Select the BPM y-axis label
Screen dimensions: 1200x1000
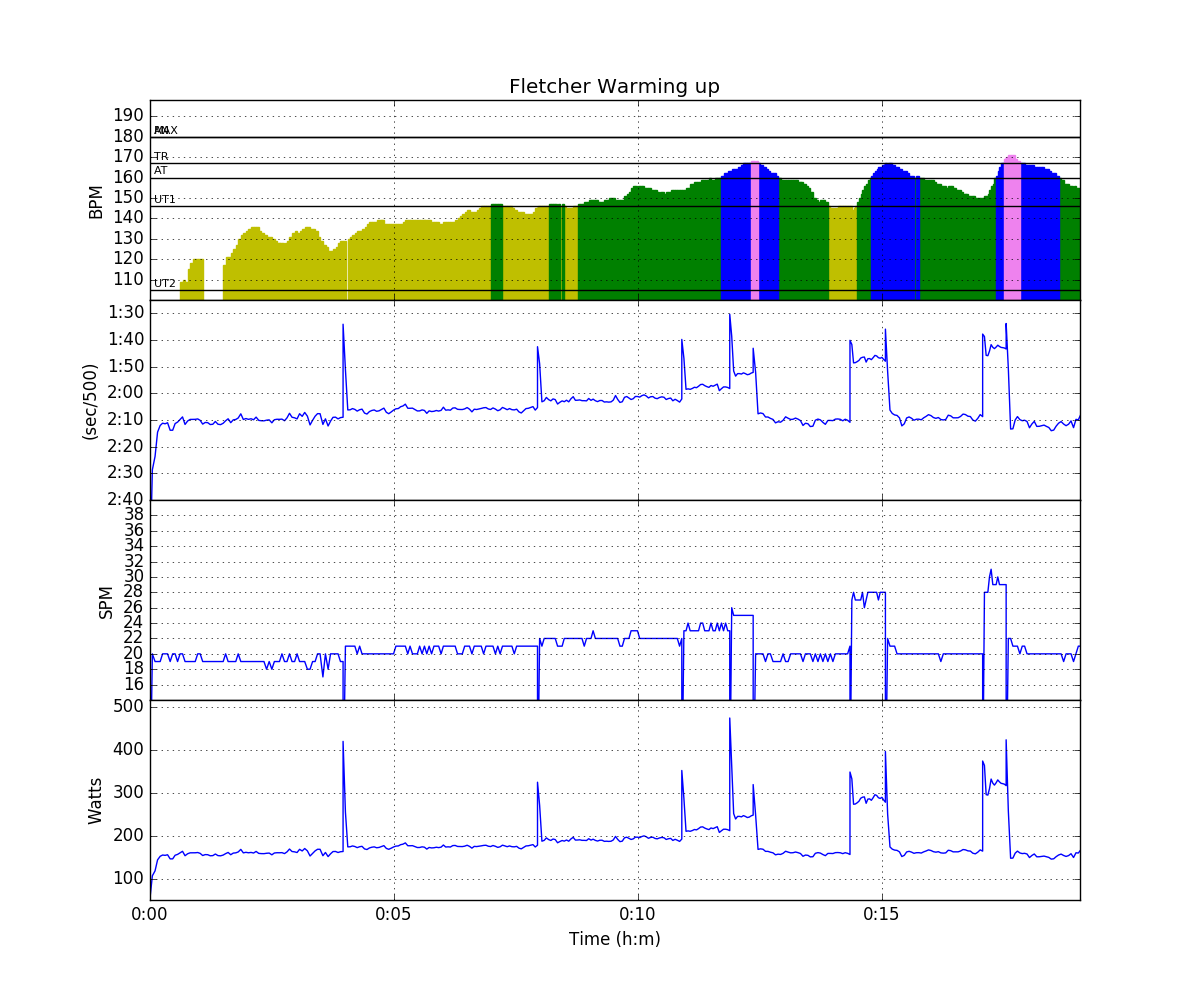click(x=96, y=201)
